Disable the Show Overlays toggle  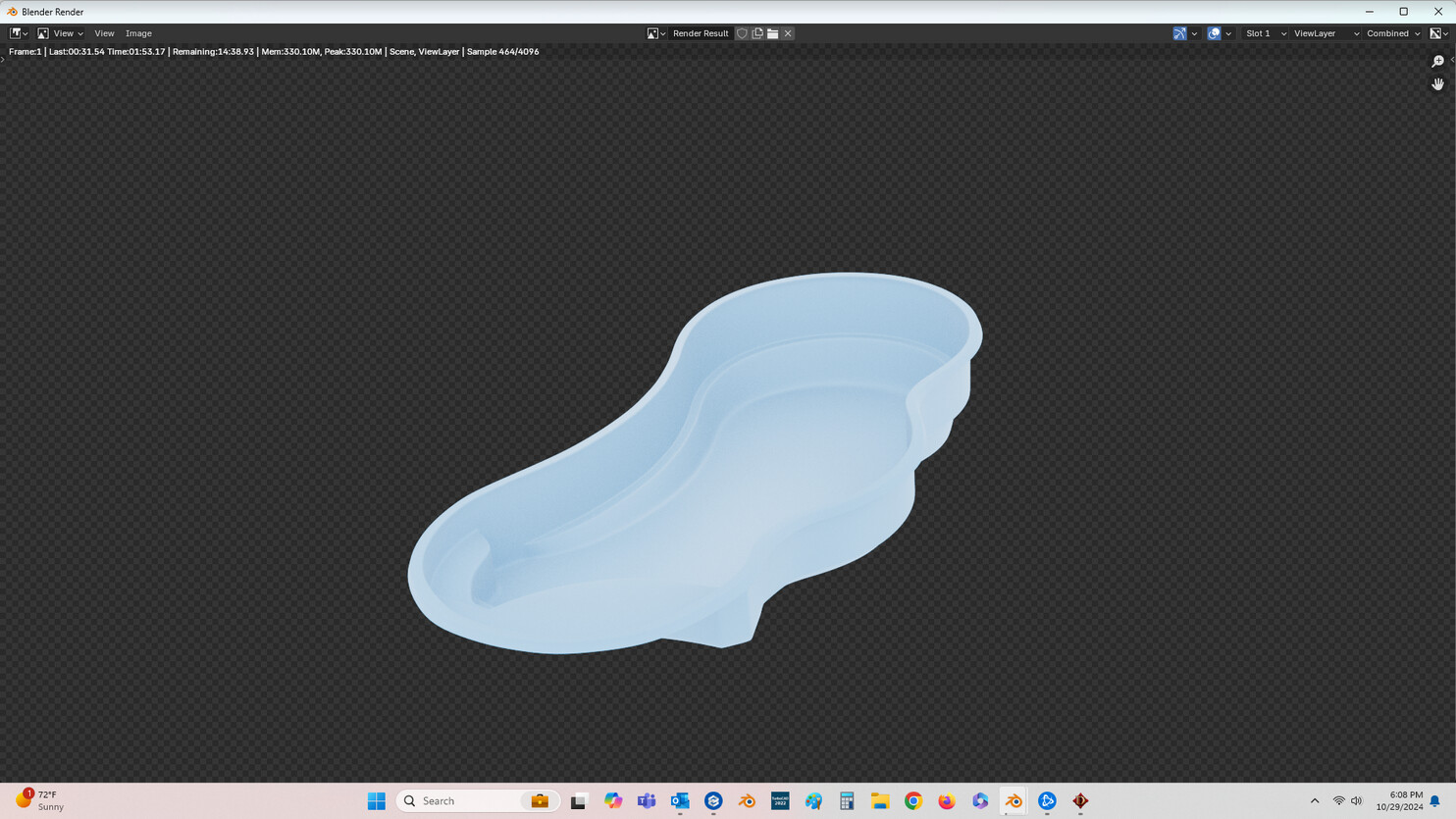[1215, 32]
